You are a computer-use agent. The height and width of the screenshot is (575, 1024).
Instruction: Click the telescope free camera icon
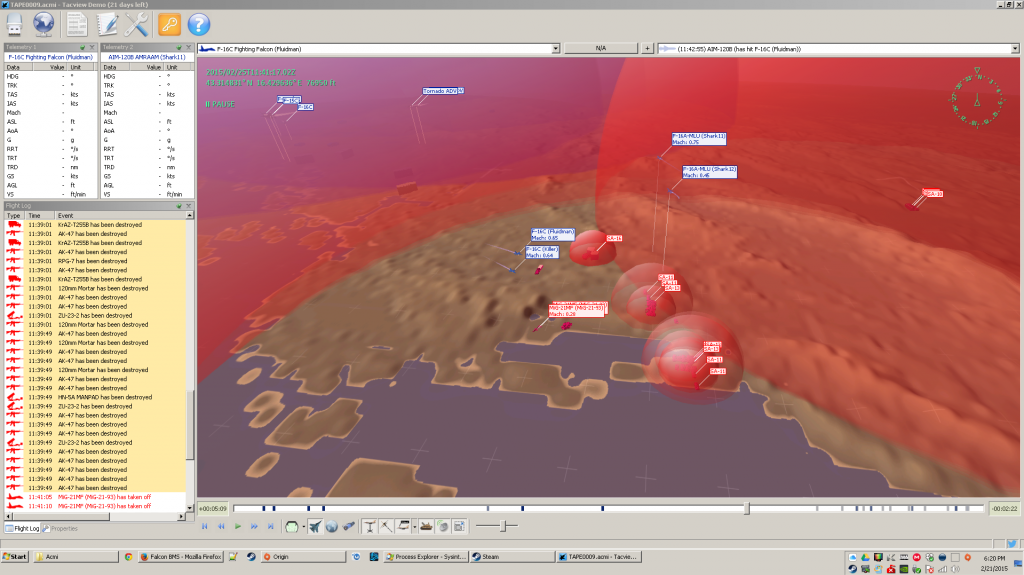click(349, 526)
